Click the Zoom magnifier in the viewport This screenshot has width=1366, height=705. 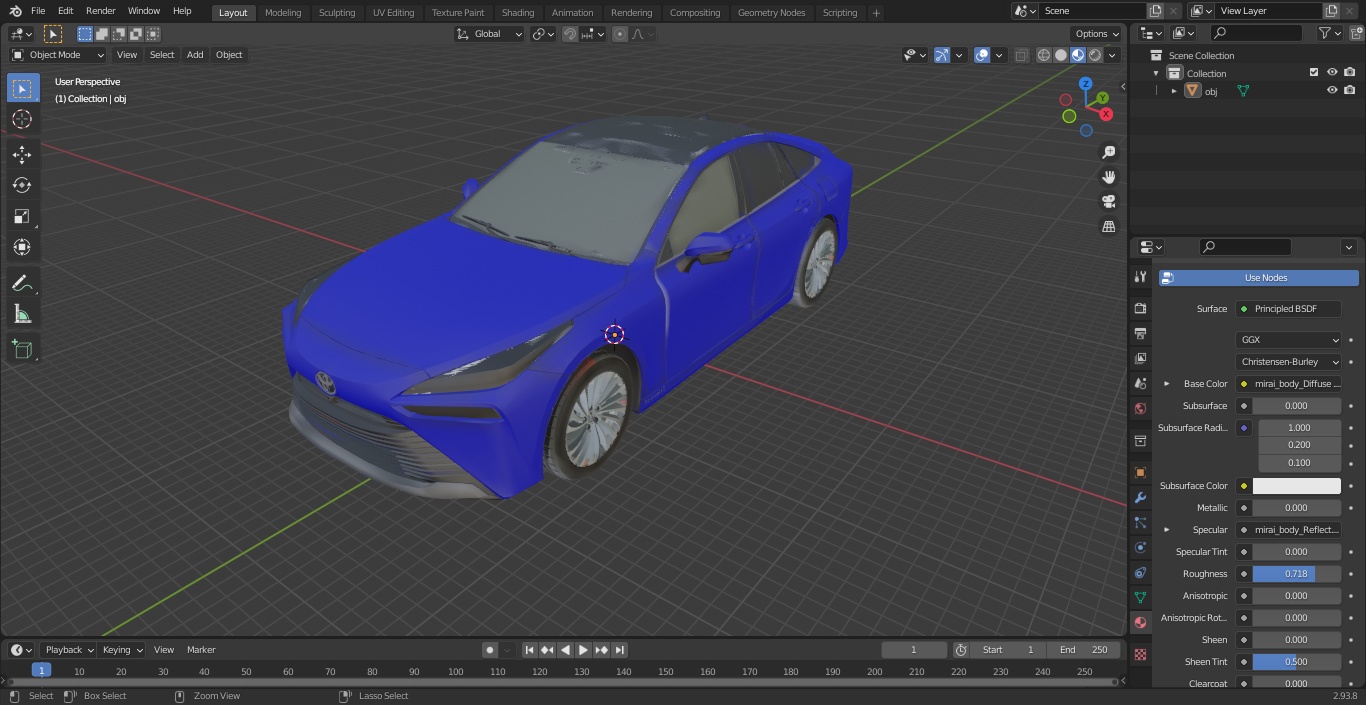1109,152
